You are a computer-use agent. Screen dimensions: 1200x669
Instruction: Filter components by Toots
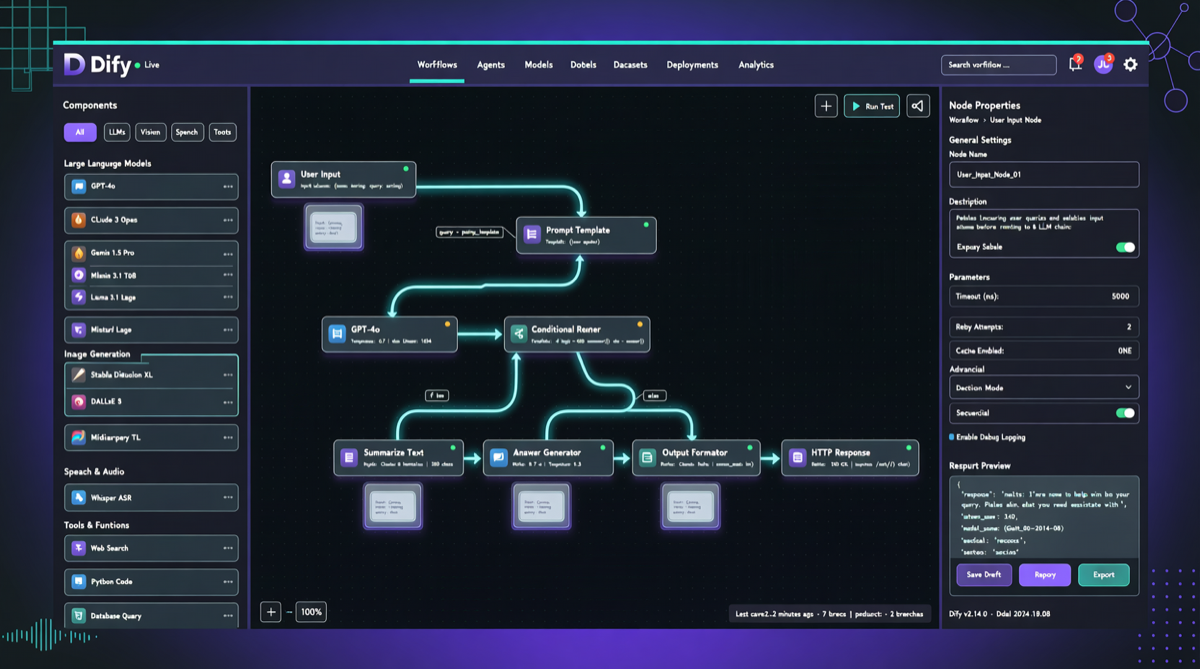point(222,132)
